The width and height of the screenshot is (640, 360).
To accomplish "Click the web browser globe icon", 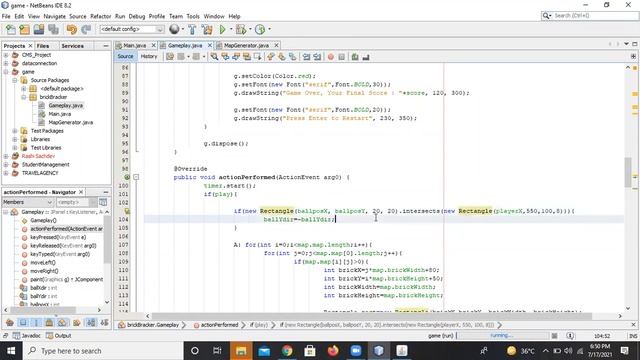I will pyautogui.click(x=174, y=29).
